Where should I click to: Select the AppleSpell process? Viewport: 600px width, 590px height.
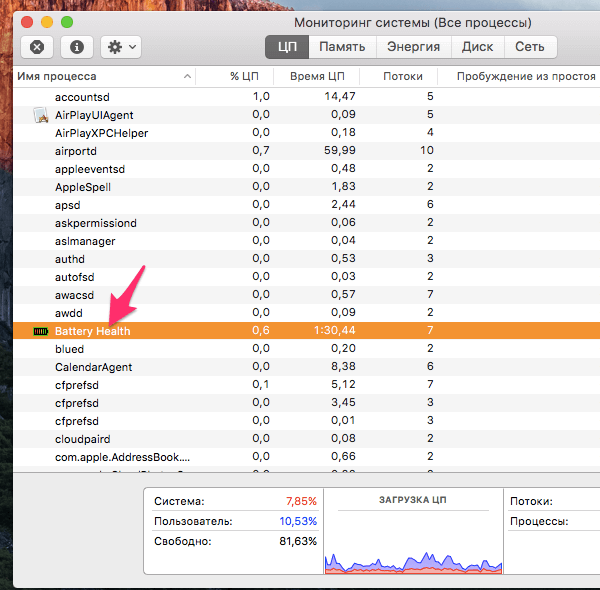tap(83, 187)
